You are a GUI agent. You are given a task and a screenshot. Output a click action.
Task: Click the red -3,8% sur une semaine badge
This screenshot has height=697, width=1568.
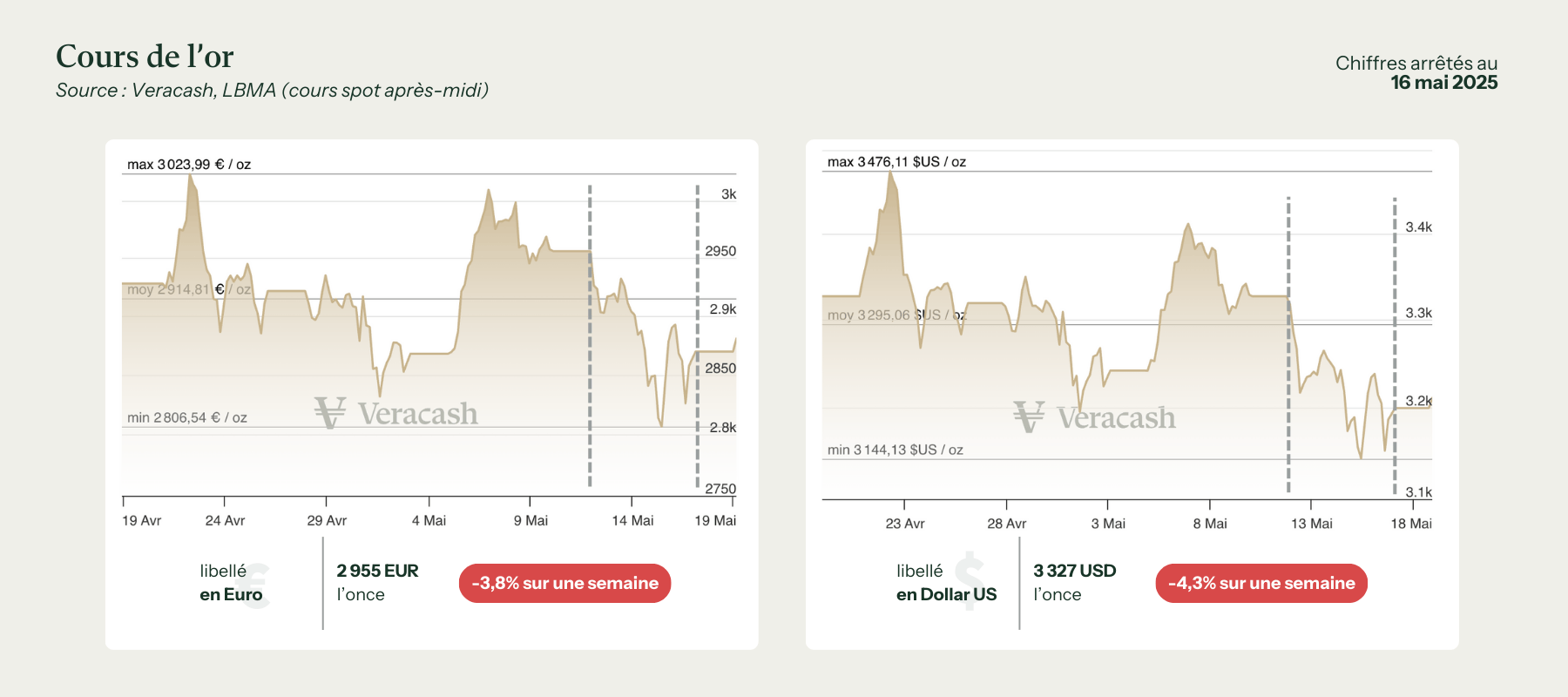tap(564, 583)
